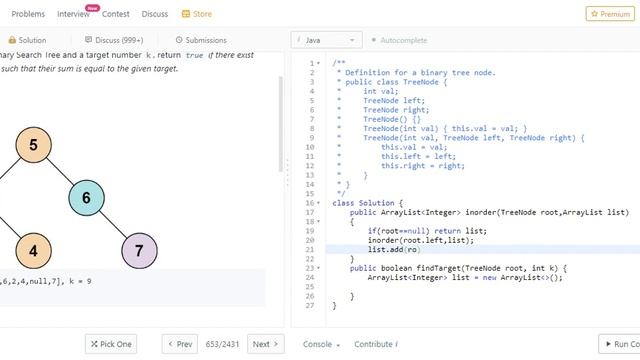Click the Pick One button
The image size is (640, 360).
click(x=111, y=344)
